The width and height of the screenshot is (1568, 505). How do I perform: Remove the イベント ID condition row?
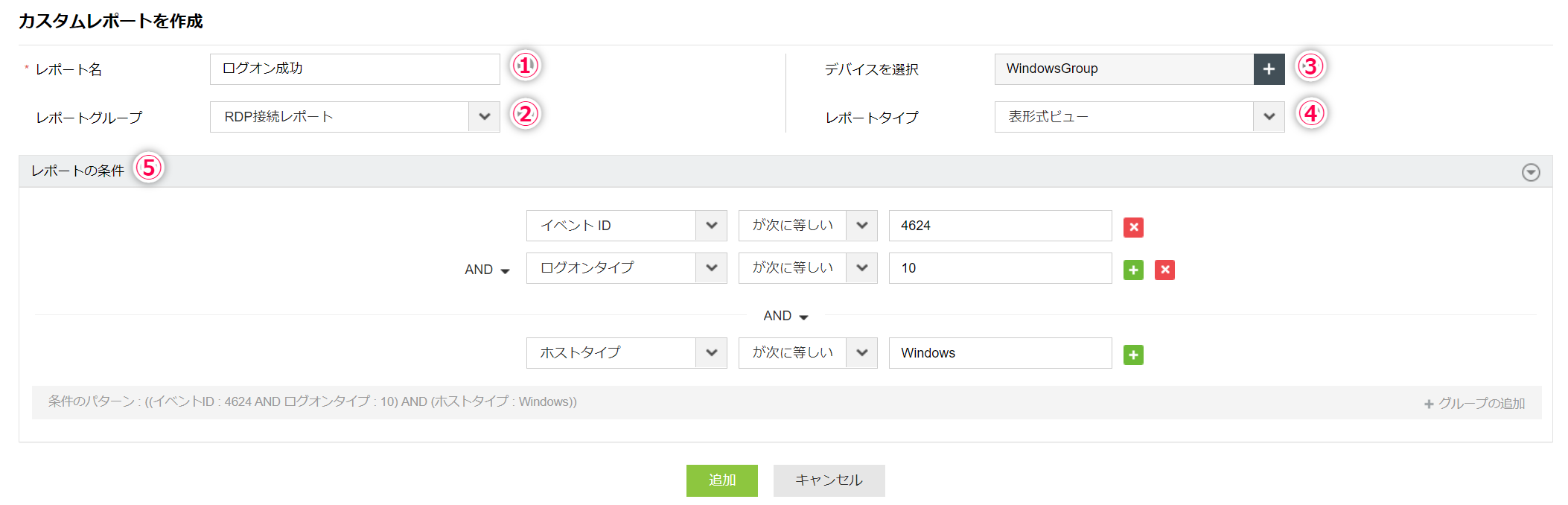point(1133,227)
